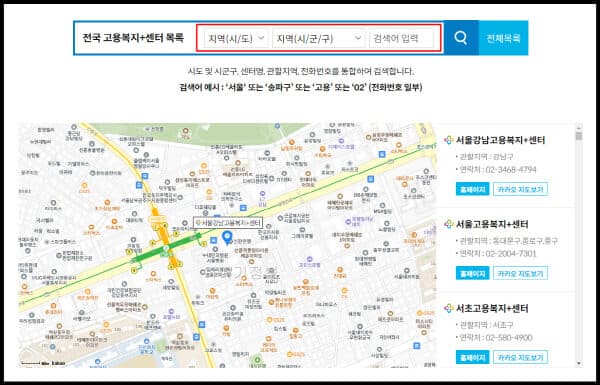Open 홈페이지 for 서울고용복지+센터
The height and width of the screenshot is (385, 600).
(472, 273)
